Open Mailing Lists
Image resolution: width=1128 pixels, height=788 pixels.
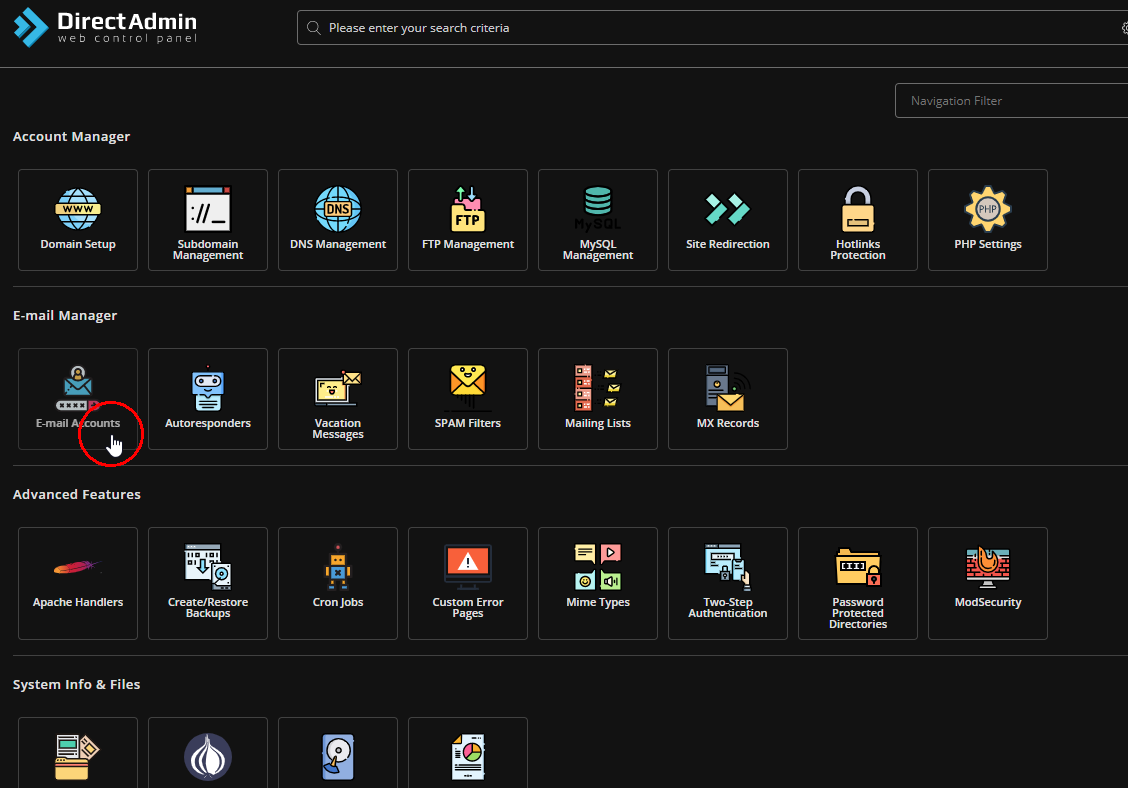tap(598, 399)
